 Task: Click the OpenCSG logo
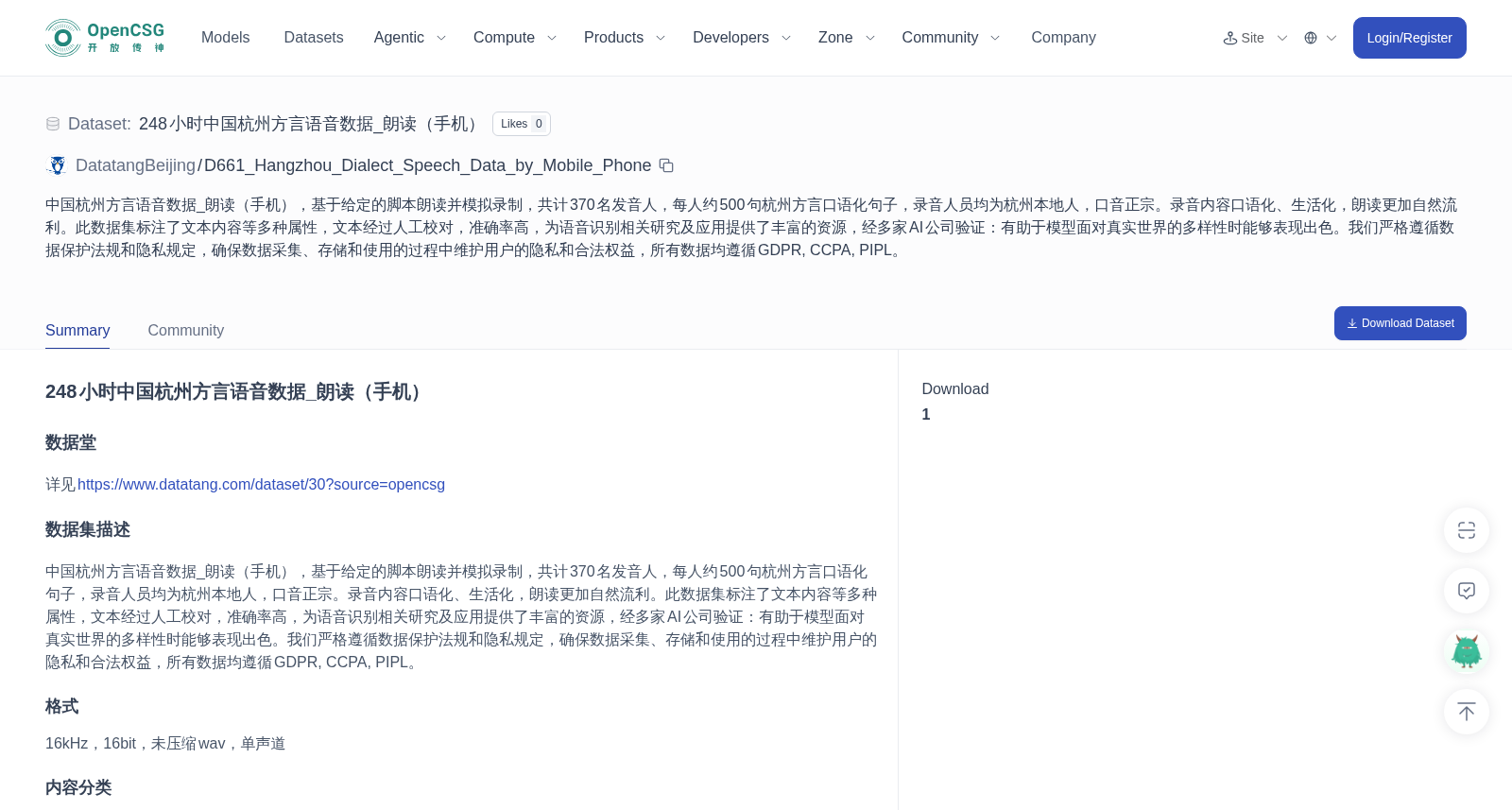tap(105, 38)
